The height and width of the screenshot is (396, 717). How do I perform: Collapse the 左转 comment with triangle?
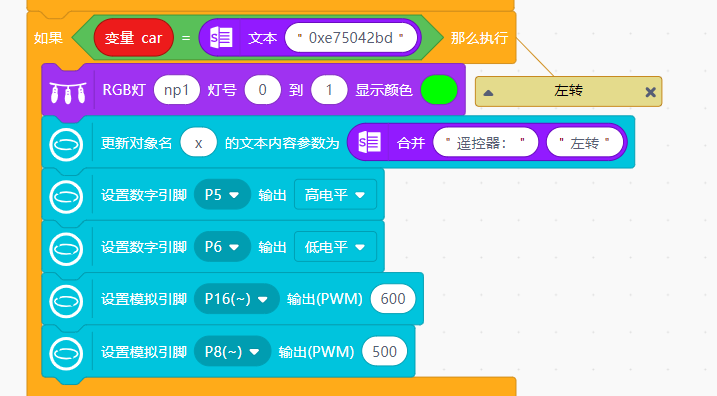coord(488,93)
